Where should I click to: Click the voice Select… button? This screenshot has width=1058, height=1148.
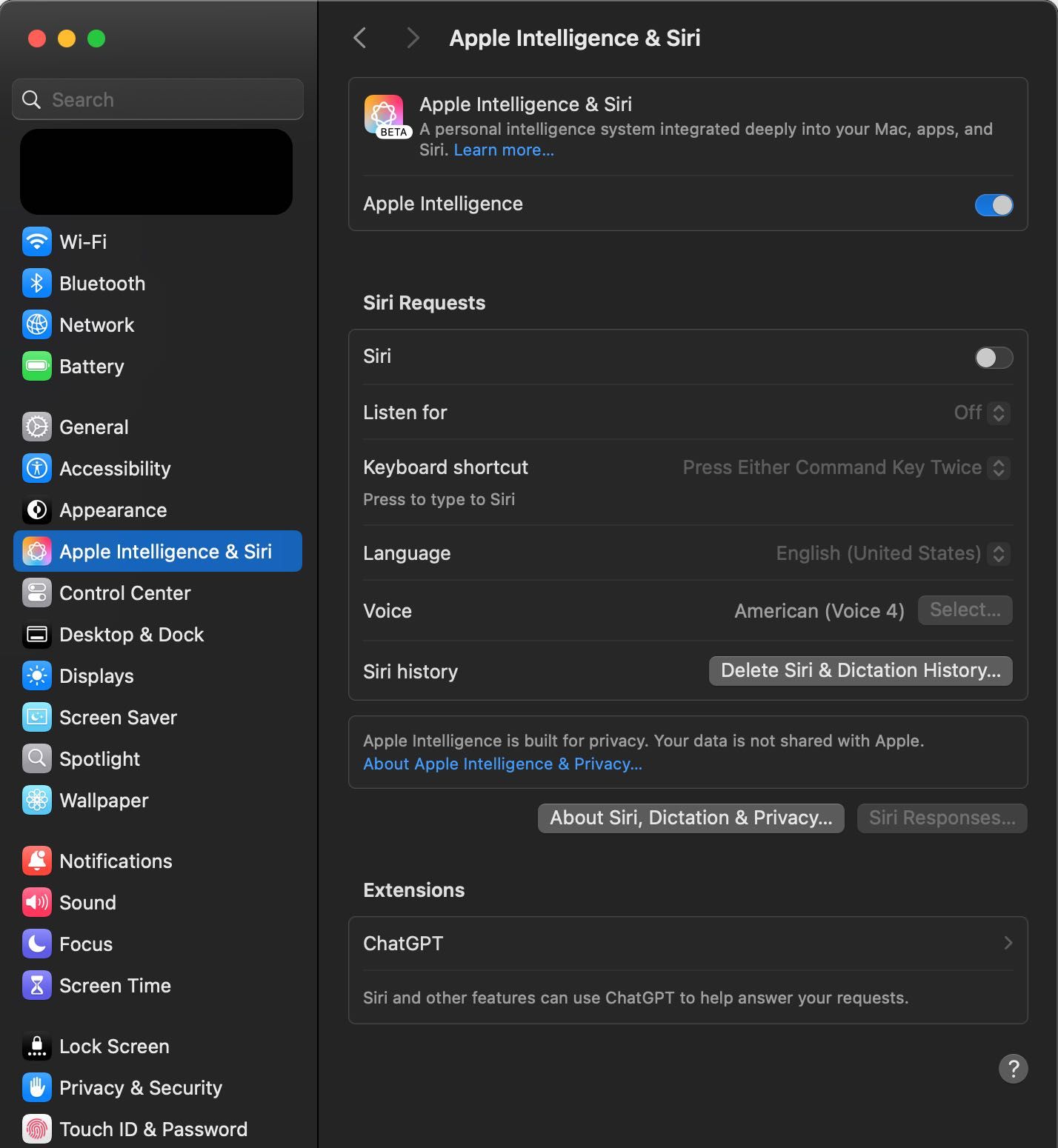tap(965, 610)
